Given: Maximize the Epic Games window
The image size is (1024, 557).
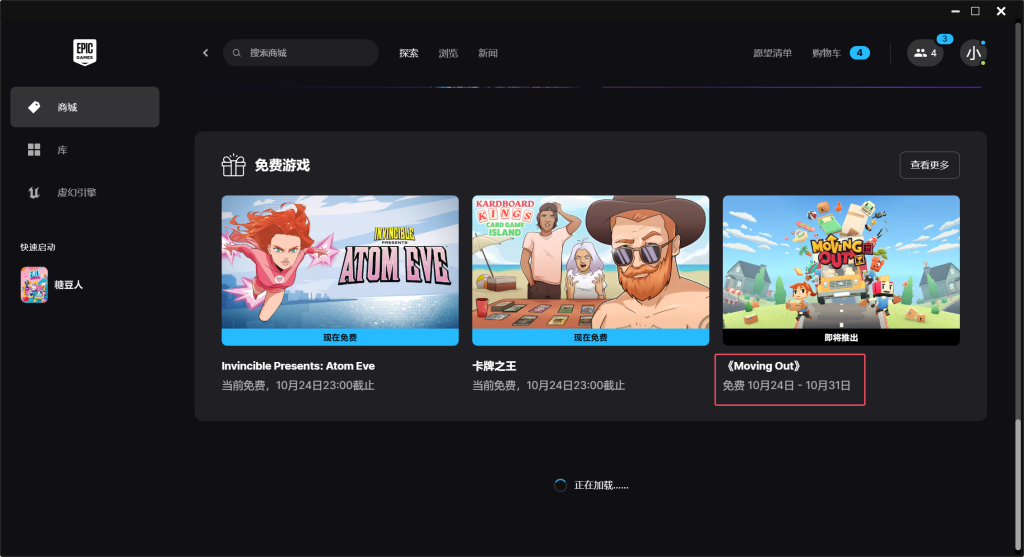Looking at the screenshot, I should 975,11.
